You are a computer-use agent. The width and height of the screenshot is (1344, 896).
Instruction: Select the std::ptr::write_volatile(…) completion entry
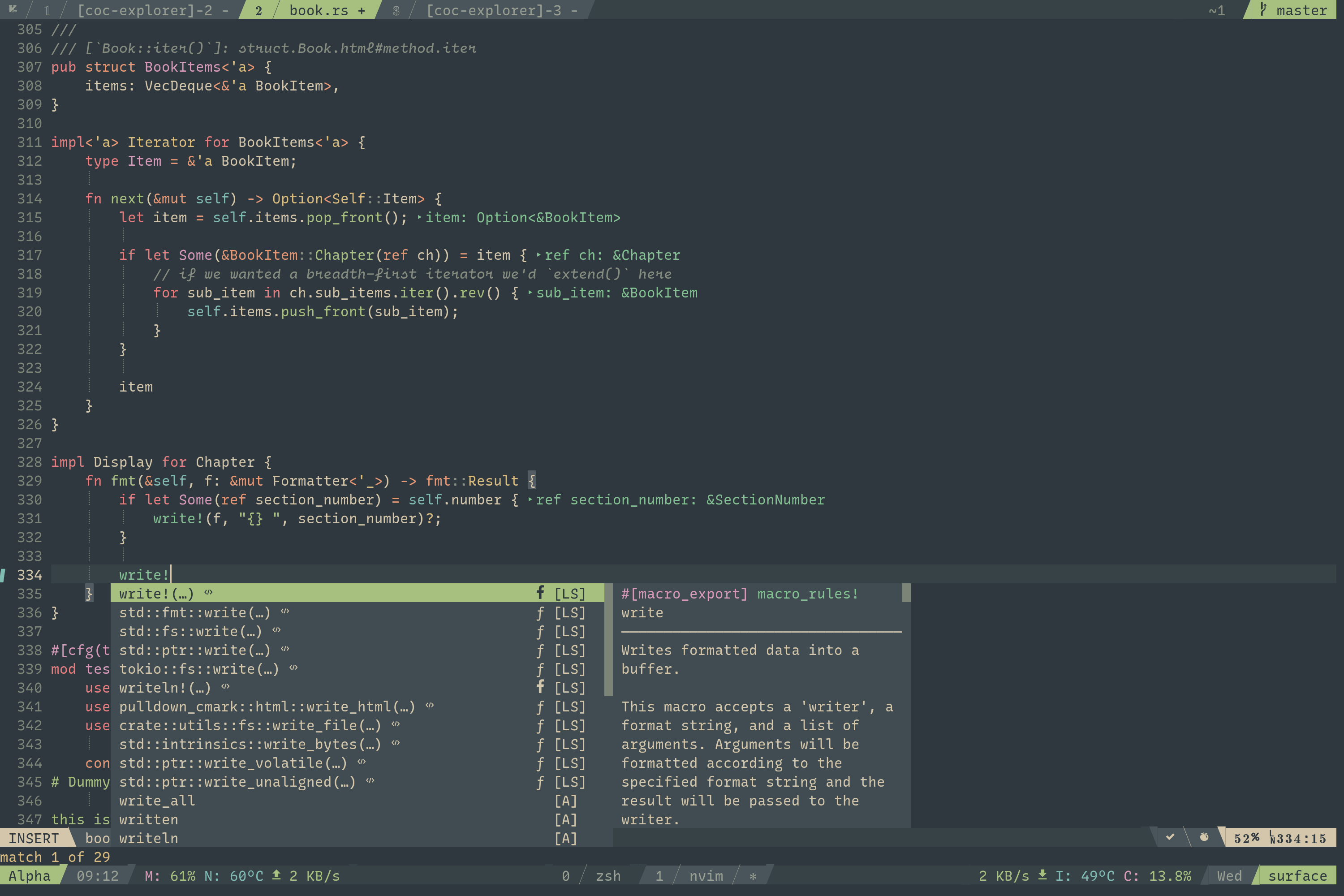(x=233, y=763)
